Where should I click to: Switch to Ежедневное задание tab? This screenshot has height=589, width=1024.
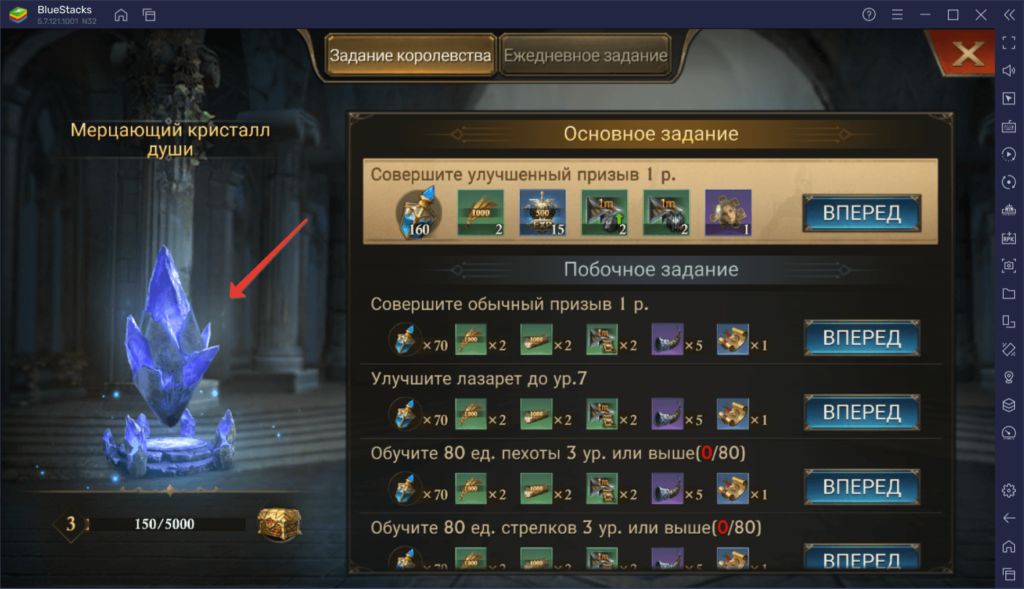tap(585, 56)
